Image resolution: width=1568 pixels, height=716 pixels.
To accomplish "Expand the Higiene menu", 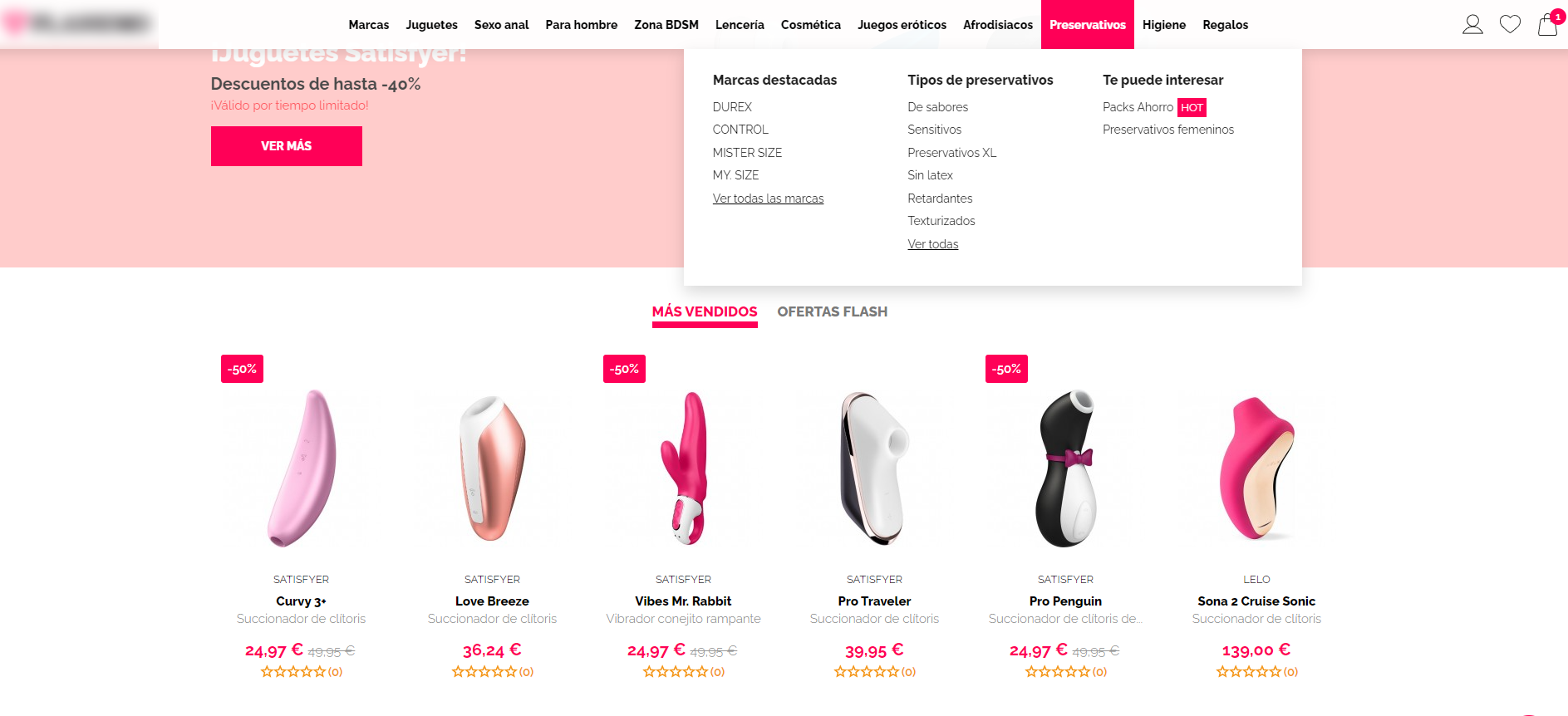I will (x=1163, y=25).
